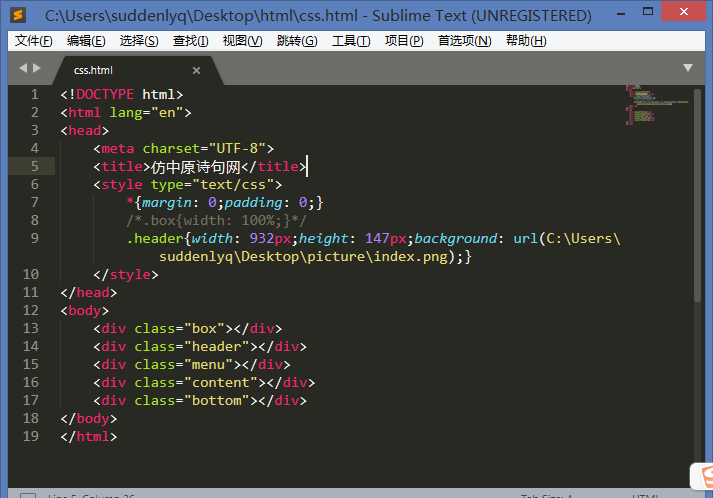This screenshot has width=713, height=498.
Task: Click the background property name
Action: coord(456,239)
